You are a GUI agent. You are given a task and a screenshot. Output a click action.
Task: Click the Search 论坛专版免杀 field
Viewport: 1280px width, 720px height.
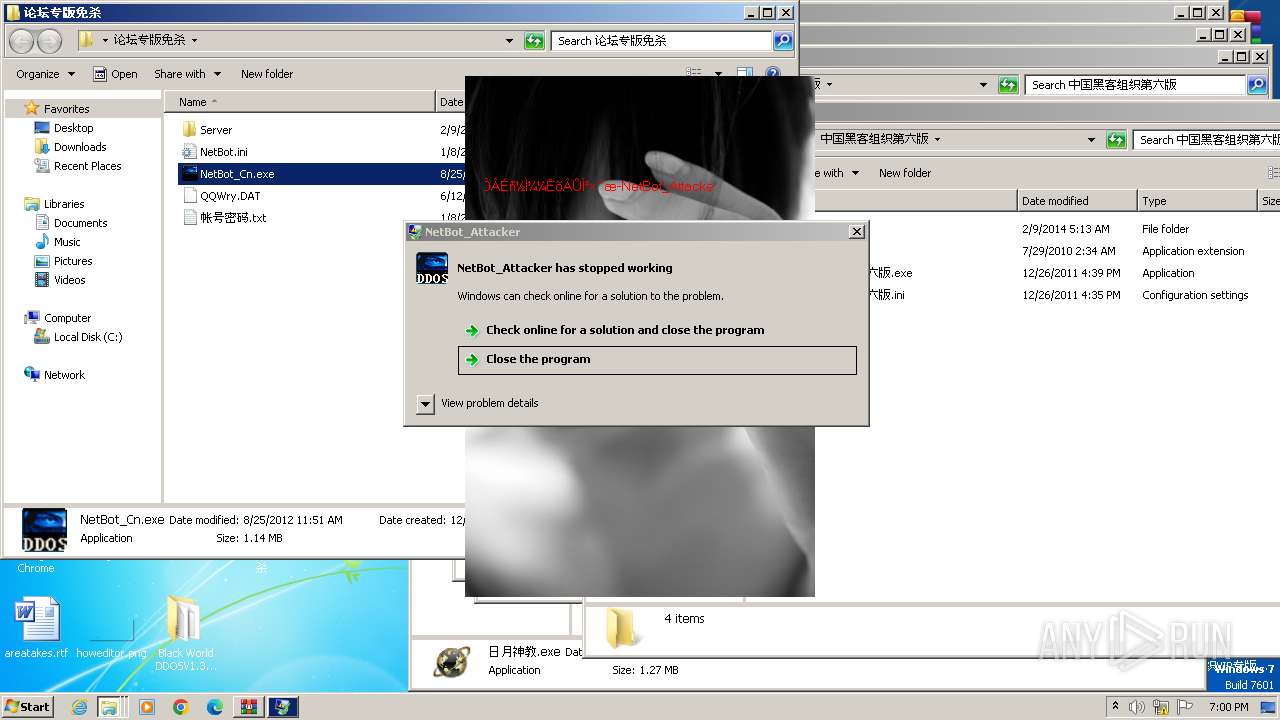[x=662, y=41]
